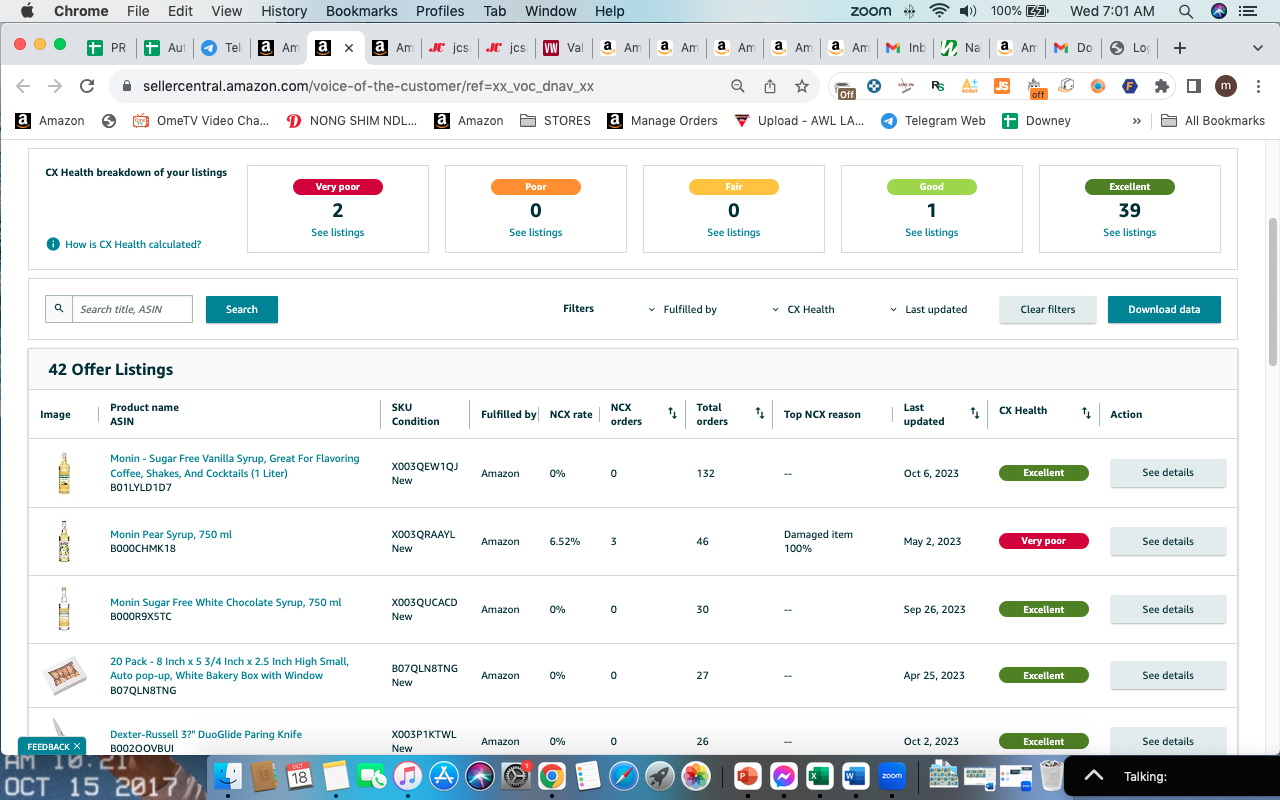This screenshot has width=1280, height=800.
Task: Click the bakery box product thumbnail
Action: (x=64, y=676)
